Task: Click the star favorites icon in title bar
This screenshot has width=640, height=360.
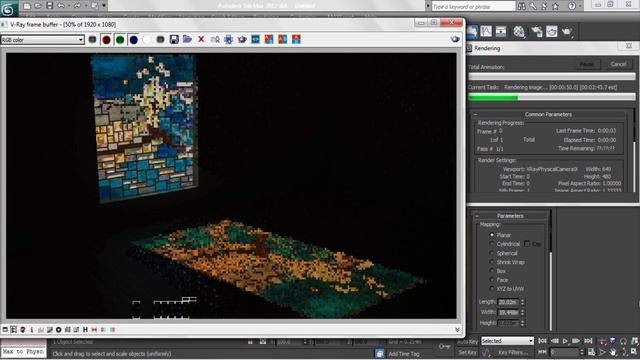Action: [556, 6]
